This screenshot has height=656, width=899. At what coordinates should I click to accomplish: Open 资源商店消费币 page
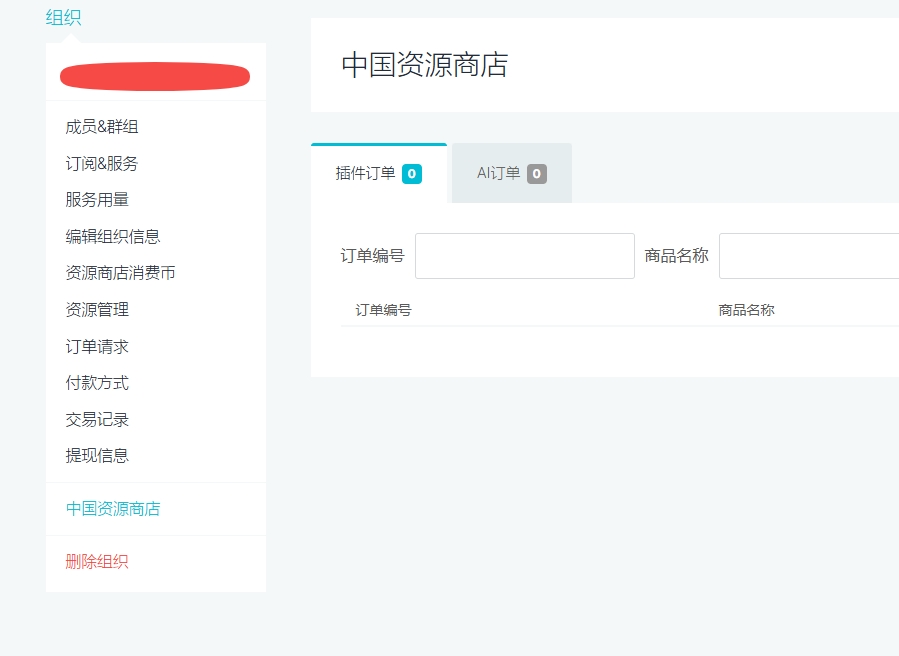(x=120, y=273)
